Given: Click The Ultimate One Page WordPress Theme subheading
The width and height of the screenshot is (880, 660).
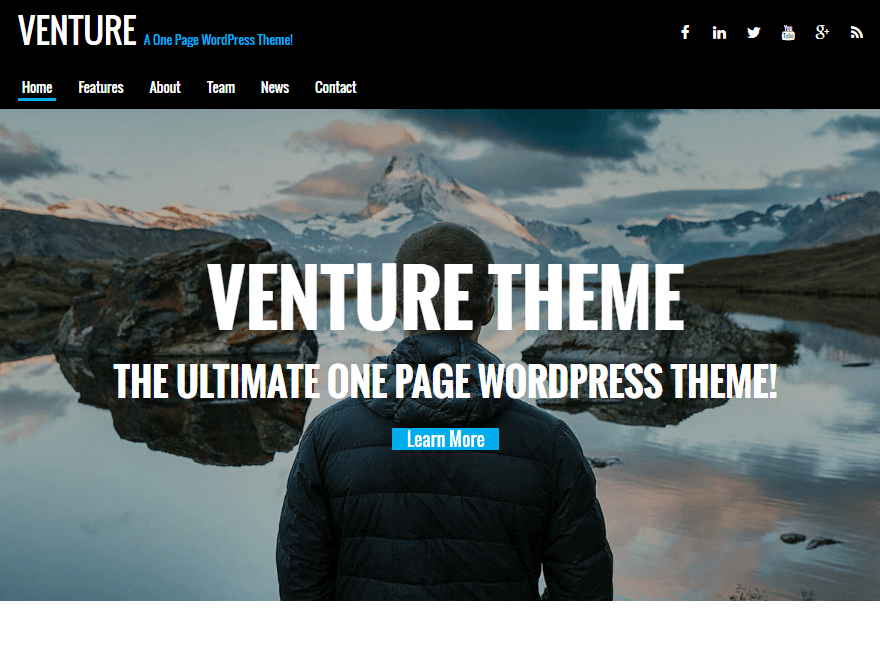Looking at the screenshot, I should (x=446, y=382).
